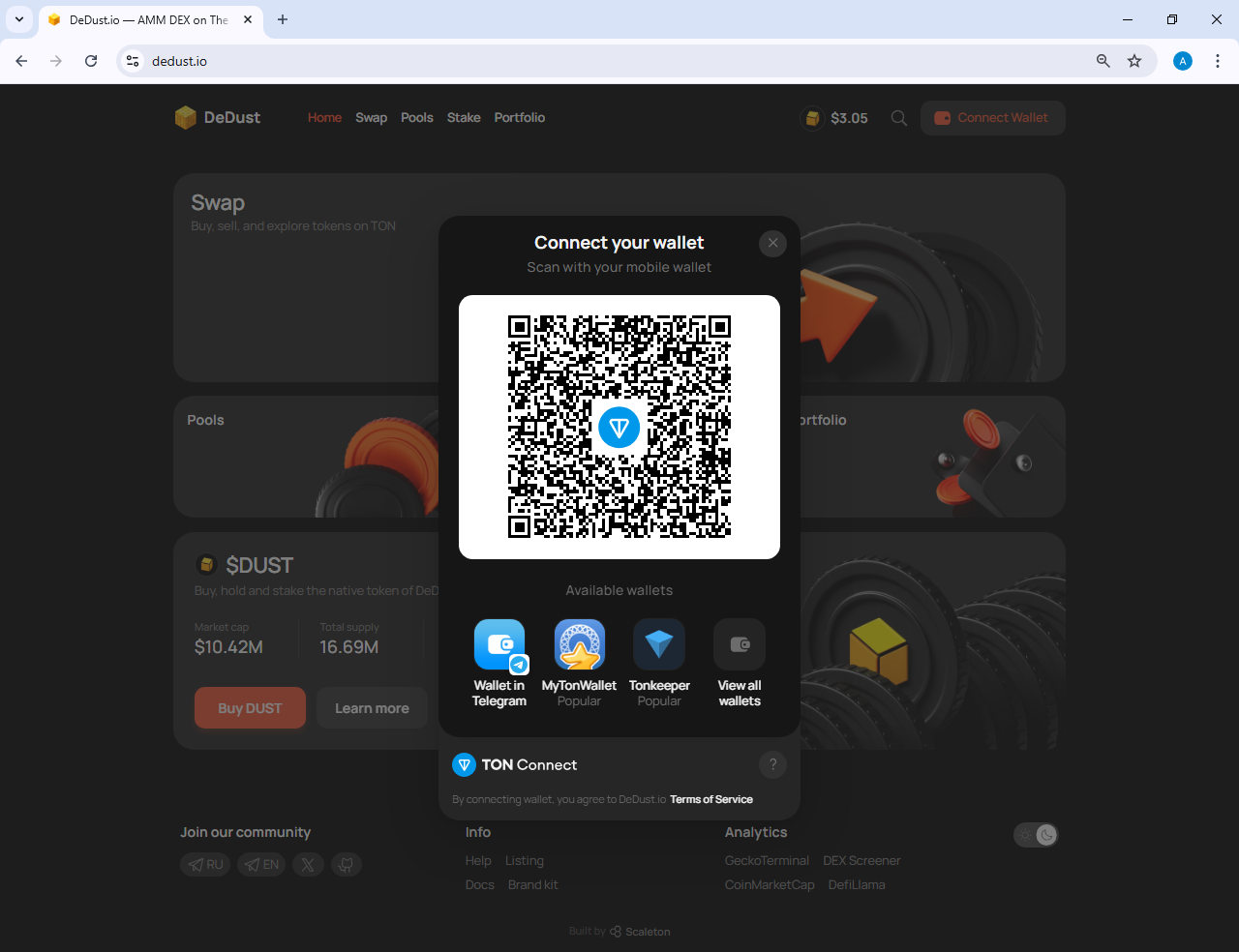Open the X (Twitter) community link
This screenshot has height=952, width=1239.
point(308,864)
